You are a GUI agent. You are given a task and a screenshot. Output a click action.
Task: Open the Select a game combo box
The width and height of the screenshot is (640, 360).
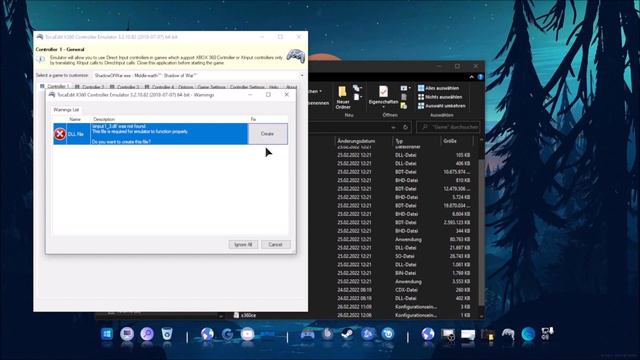tap(198, 76)
